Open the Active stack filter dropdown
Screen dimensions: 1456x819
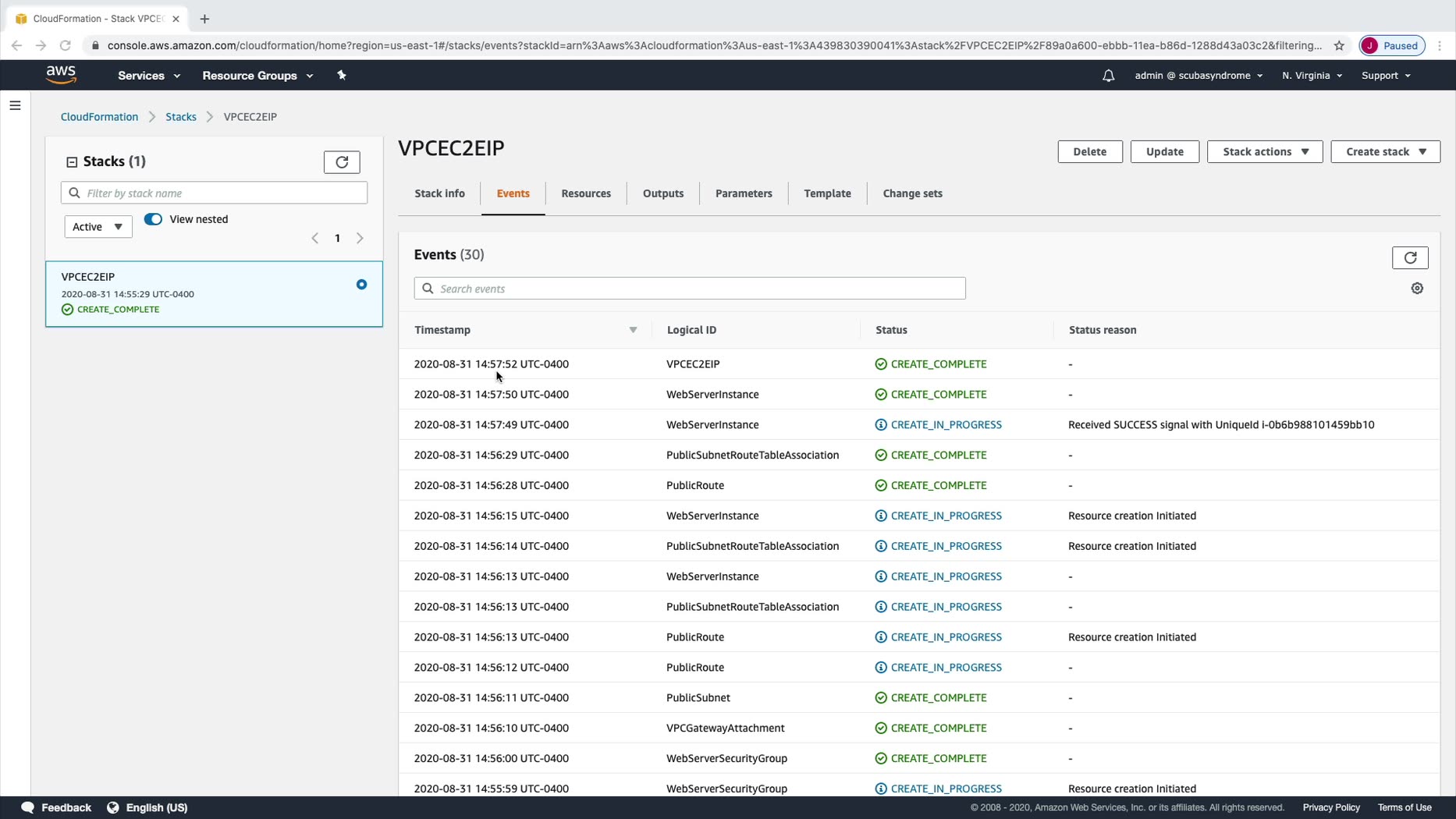[x=98, y=227]
